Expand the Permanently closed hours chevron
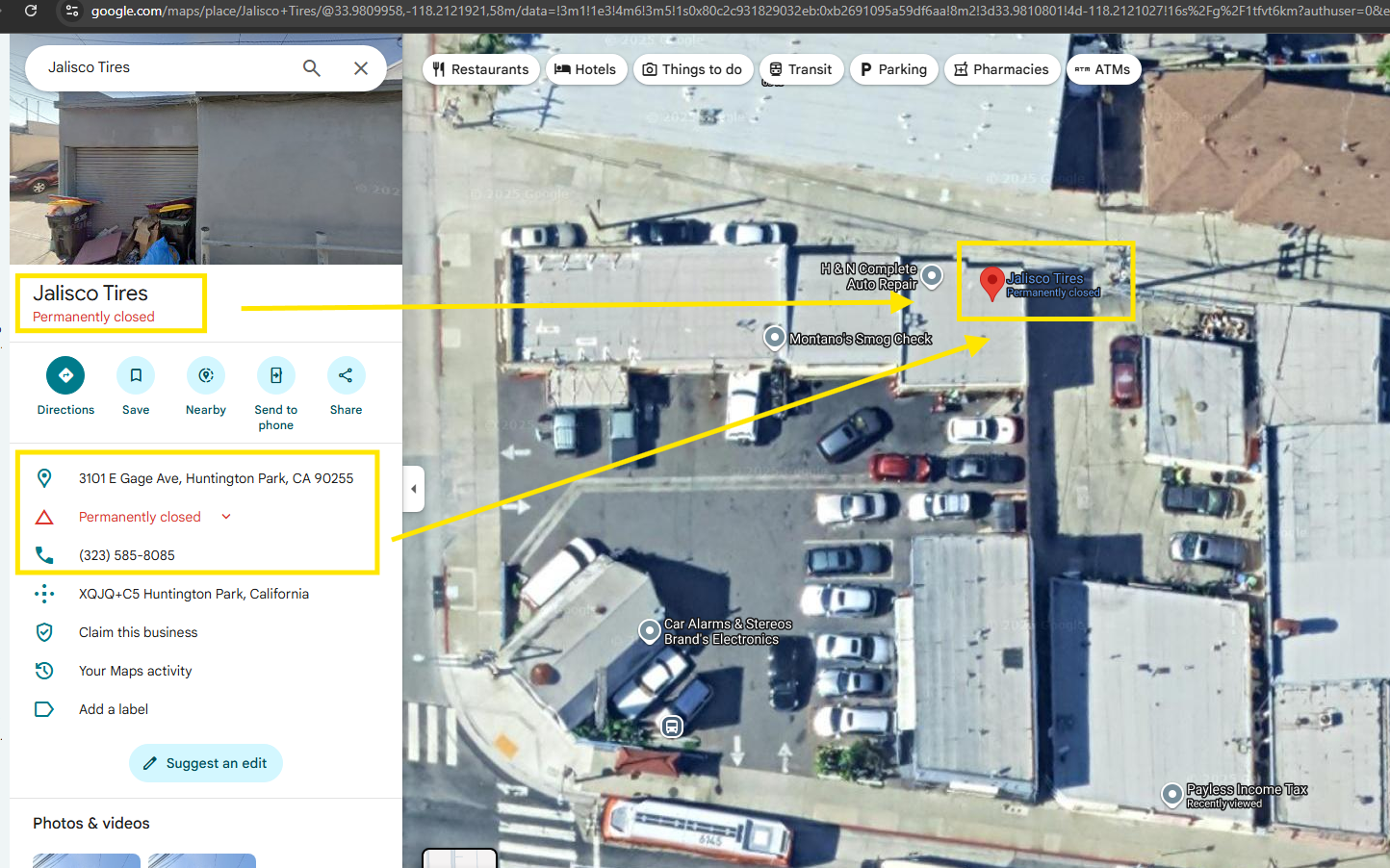This screenshot has height=868, width=1390. click(x=226, y=517)
